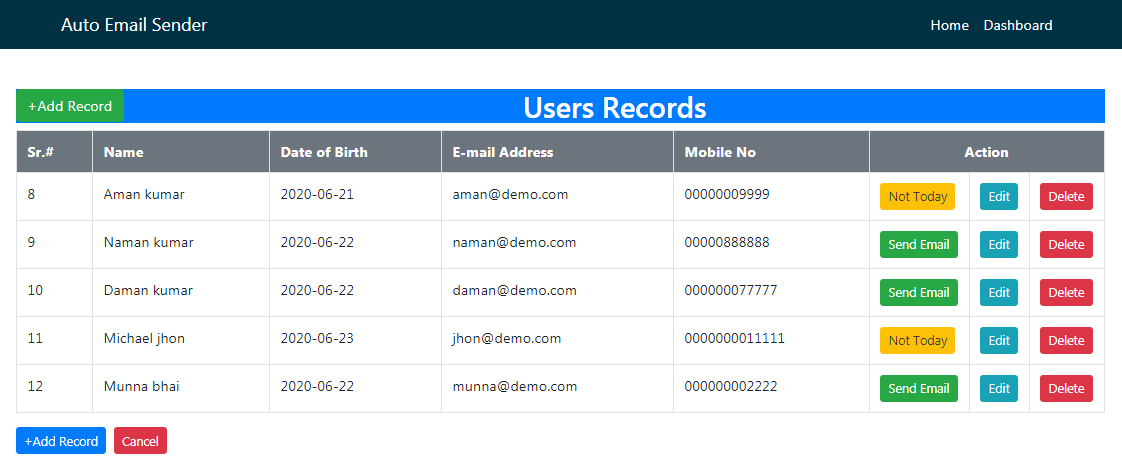Click serial number 10
Image resolution: width=1122 pixels, height=475 pixels.
tap(35, 290)
